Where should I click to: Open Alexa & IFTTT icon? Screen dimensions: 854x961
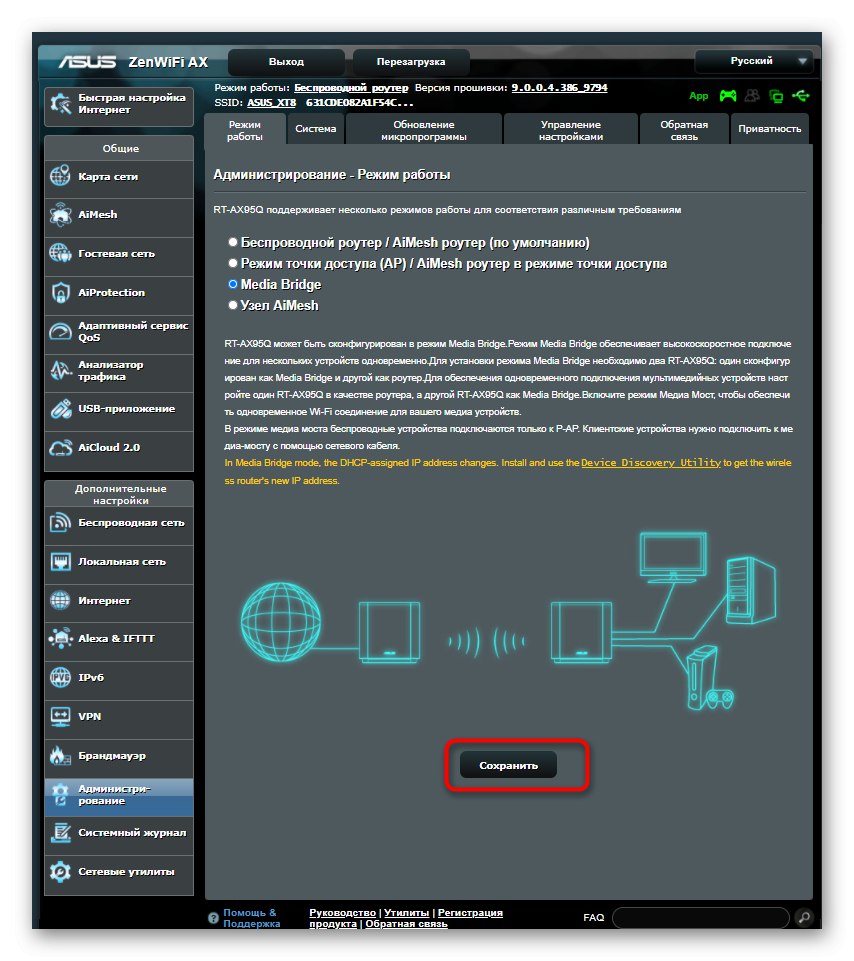pyautogui.click(x=60, y=639)
